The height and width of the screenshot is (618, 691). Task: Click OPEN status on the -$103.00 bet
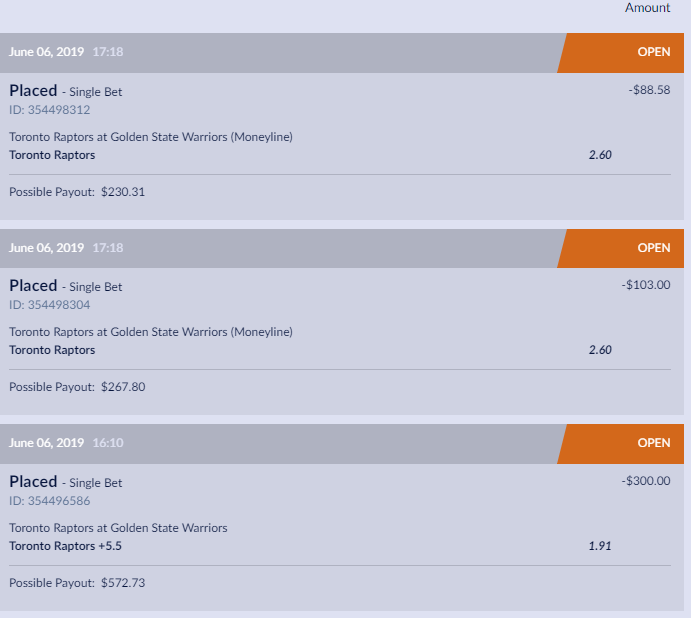[x=654, y=248]
